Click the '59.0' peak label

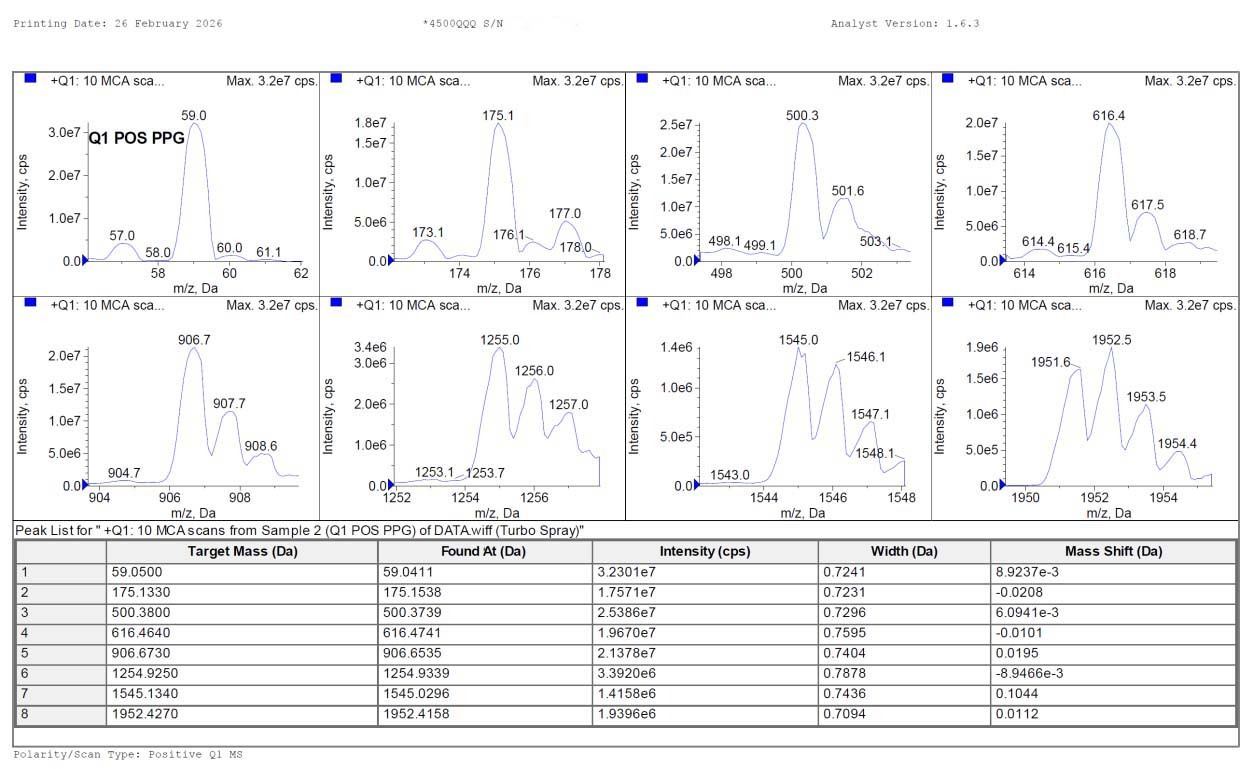194,116
